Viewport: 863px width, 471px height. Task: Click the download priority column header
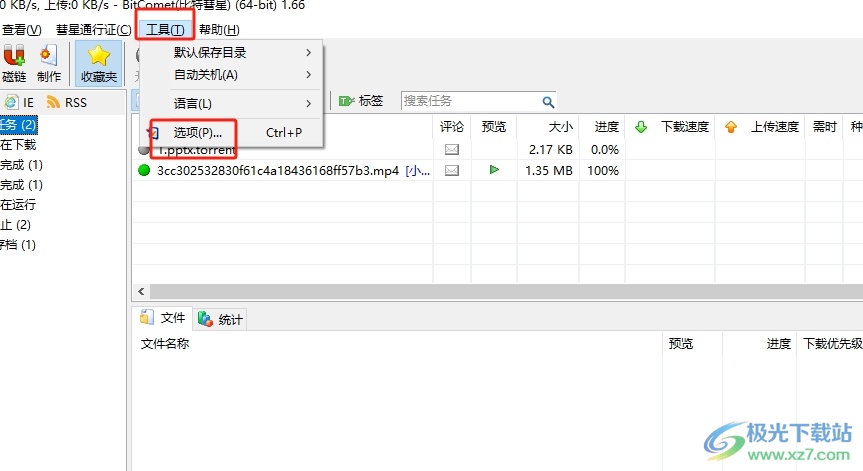(832, 344)
